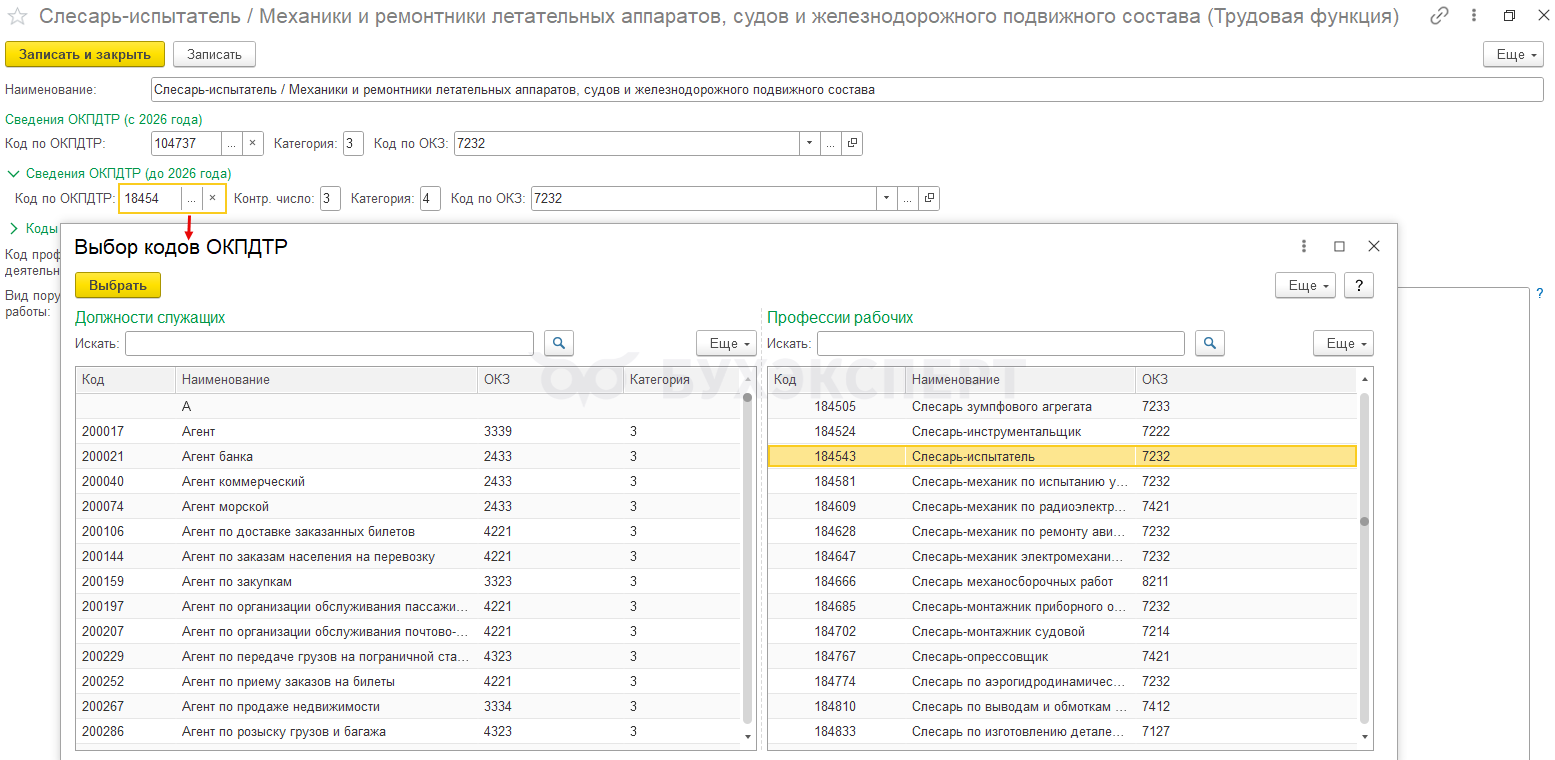
Task: Open the main form Еще menu
Action: click(x=1513, y=55)
